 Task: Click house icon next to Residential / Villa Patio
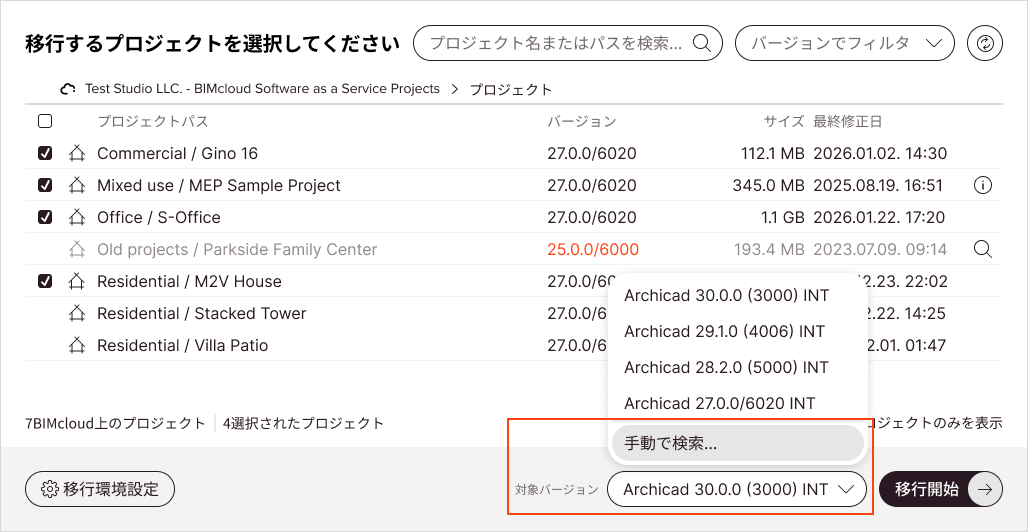[77, 345]
